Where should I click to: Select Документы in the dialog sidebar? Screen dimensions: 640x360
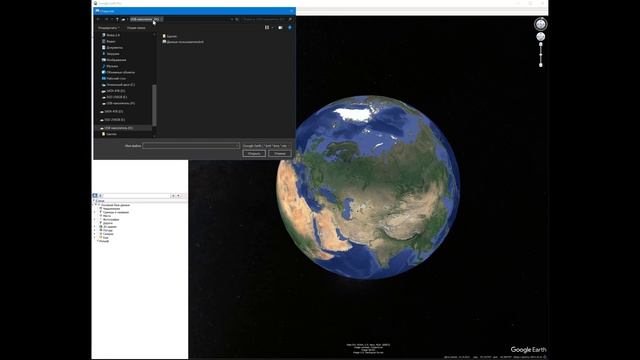(x=111, y=47)
